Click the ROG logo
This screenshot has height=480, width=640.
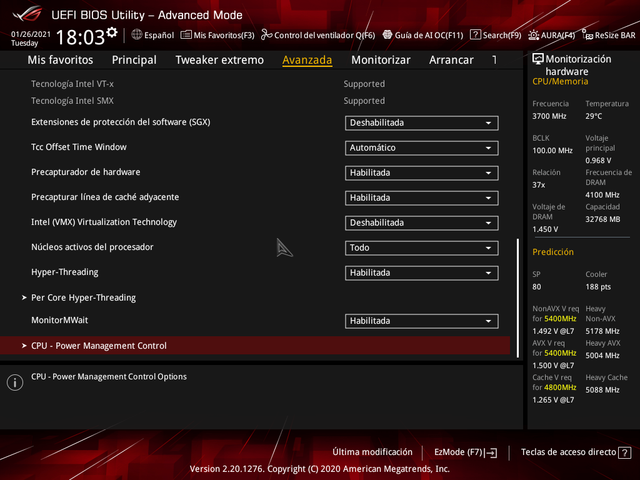(x=27, y=13)
